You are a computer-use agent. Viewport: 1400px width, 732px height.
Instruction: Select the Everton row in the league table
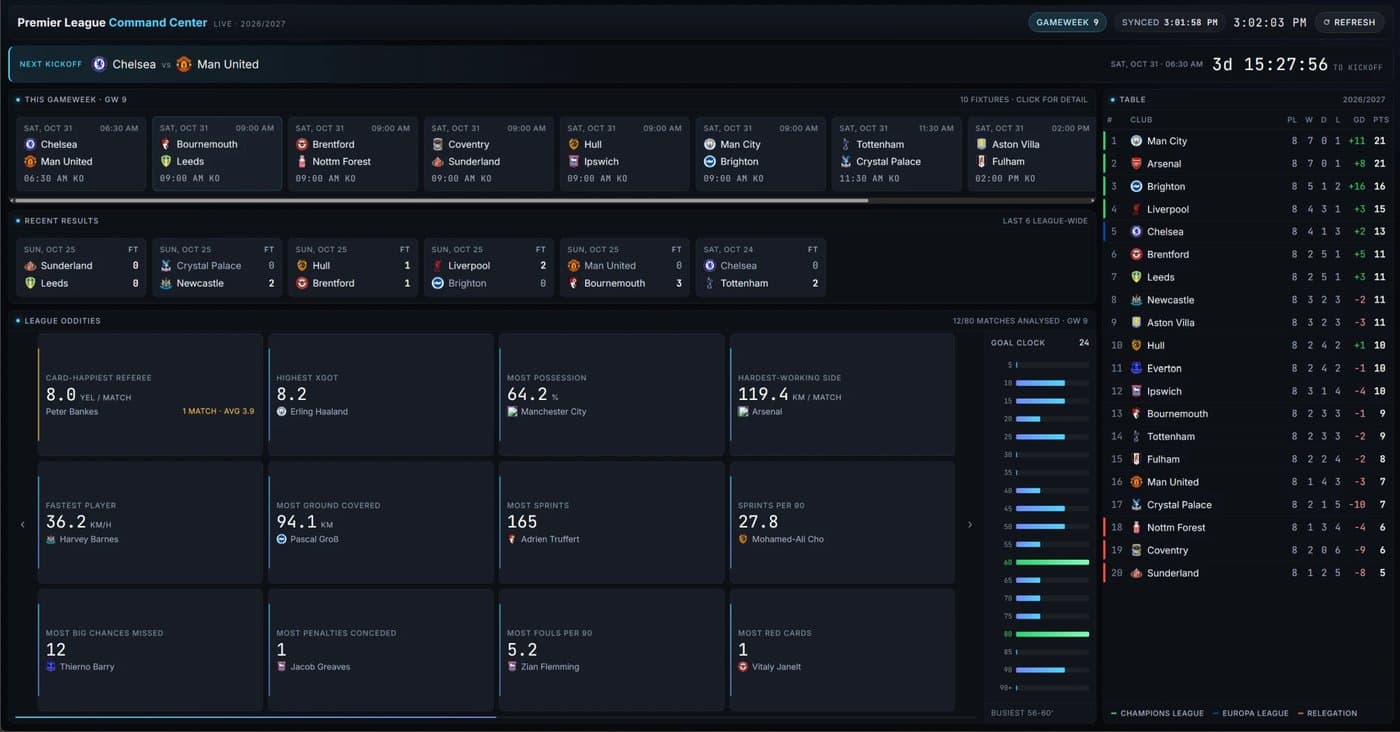[x=1247, y=368]
